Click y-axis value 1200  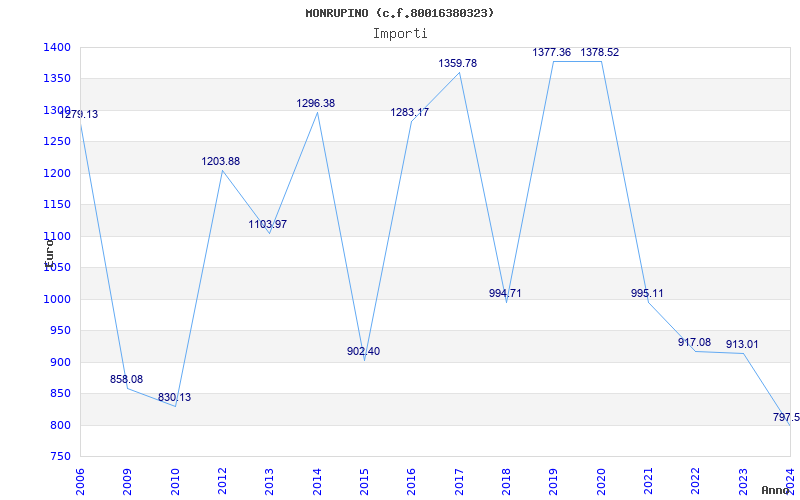click(57, 173)
